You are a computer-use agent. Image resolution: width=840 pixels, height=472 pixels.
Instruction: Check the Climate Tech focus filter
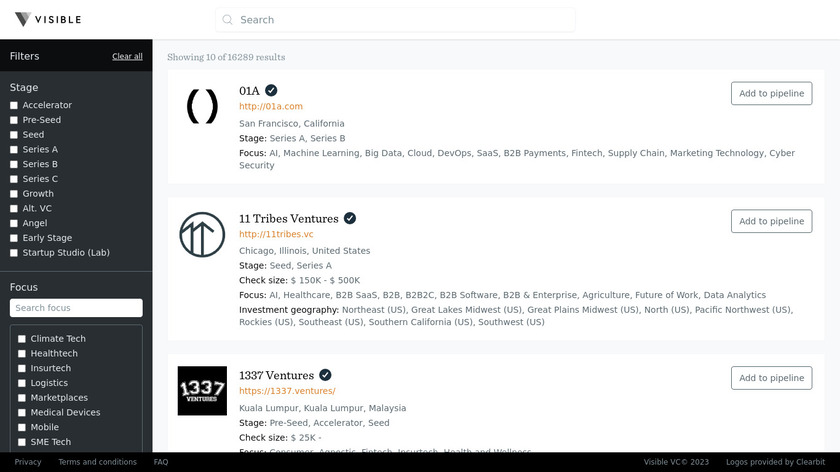[22, 339]
